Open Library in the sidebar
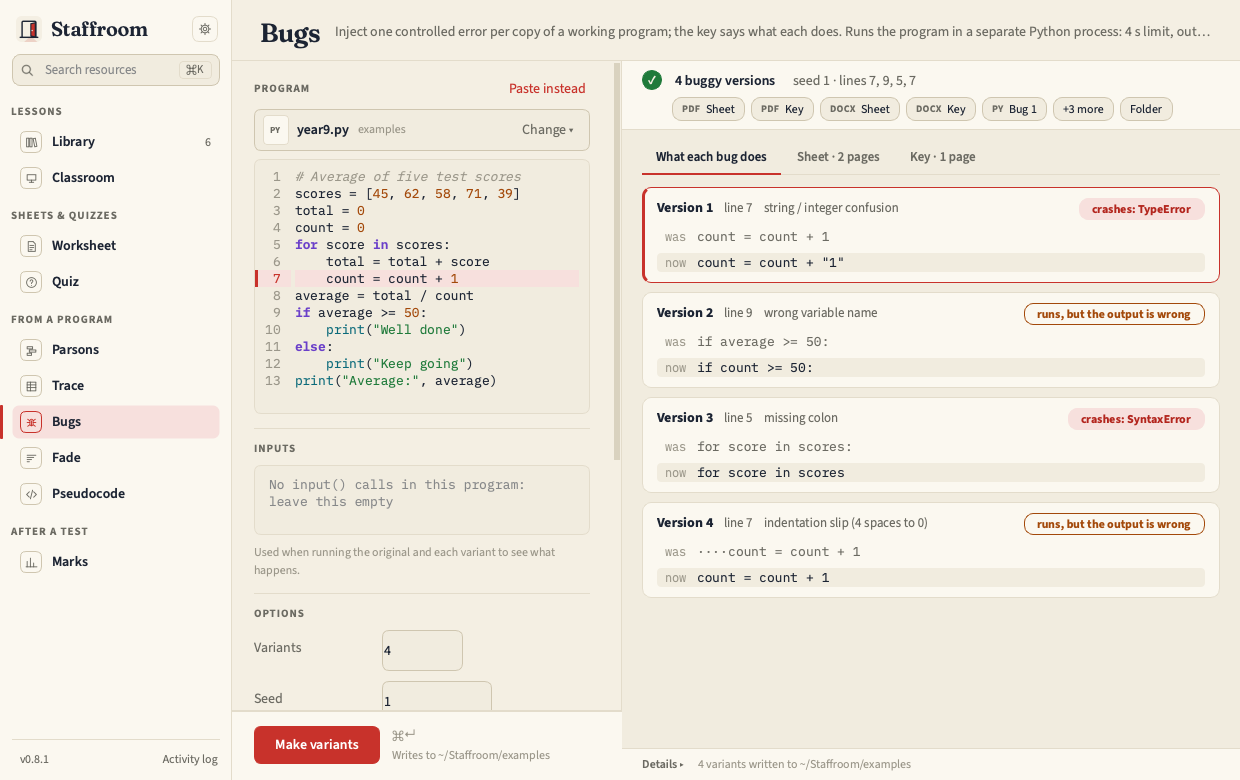The height and width of the screenshot is (780, 1240). [x=116, y=142]
